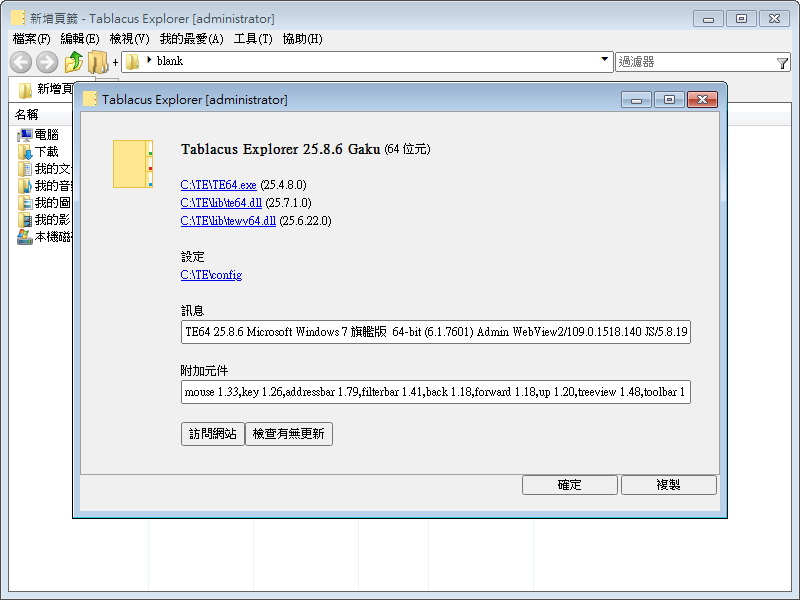Open the C:\TE\lib\te64.dll link

tap(221, 203)
